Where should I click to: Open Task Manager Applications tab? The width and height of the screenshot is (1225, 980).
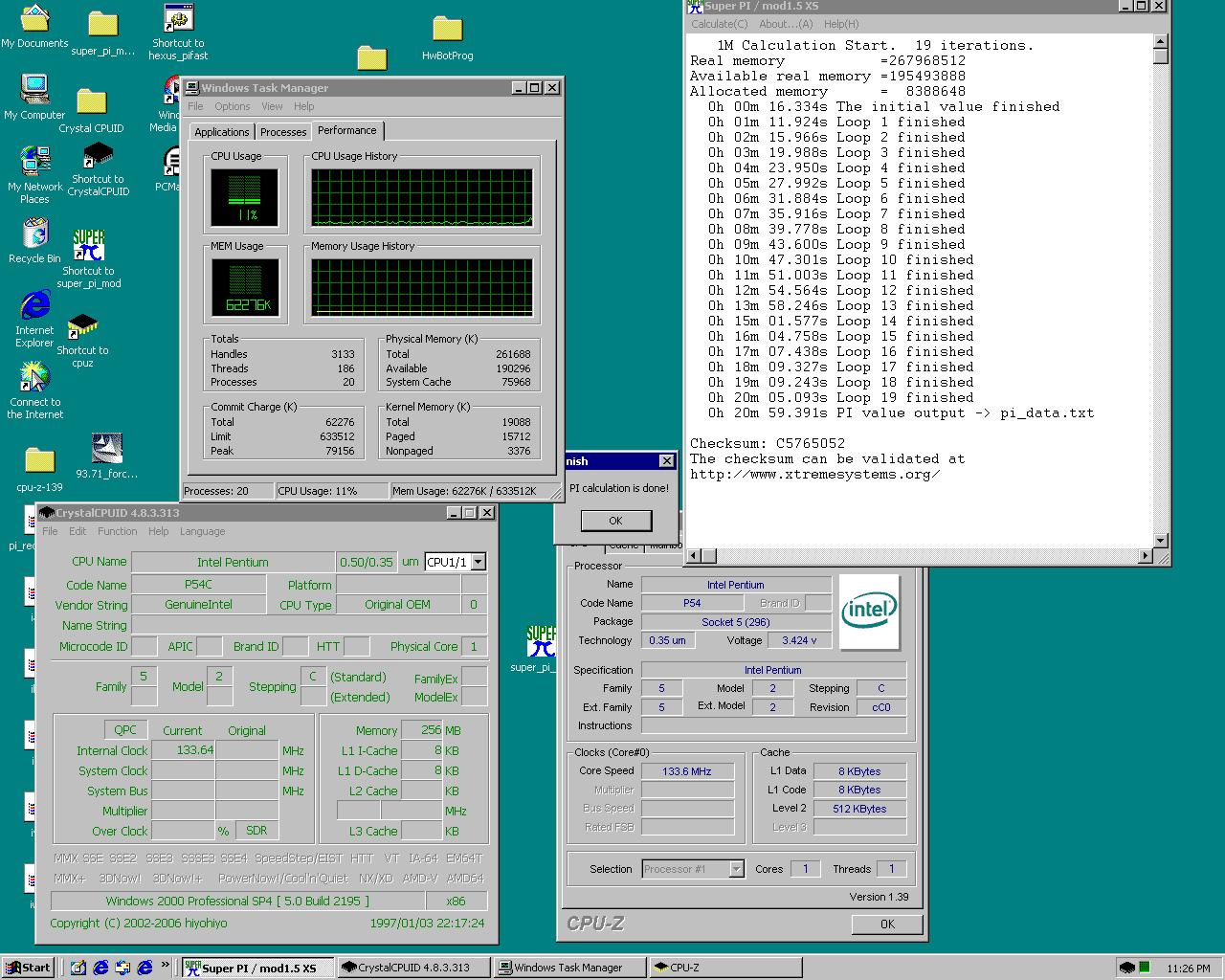point(222,132)
